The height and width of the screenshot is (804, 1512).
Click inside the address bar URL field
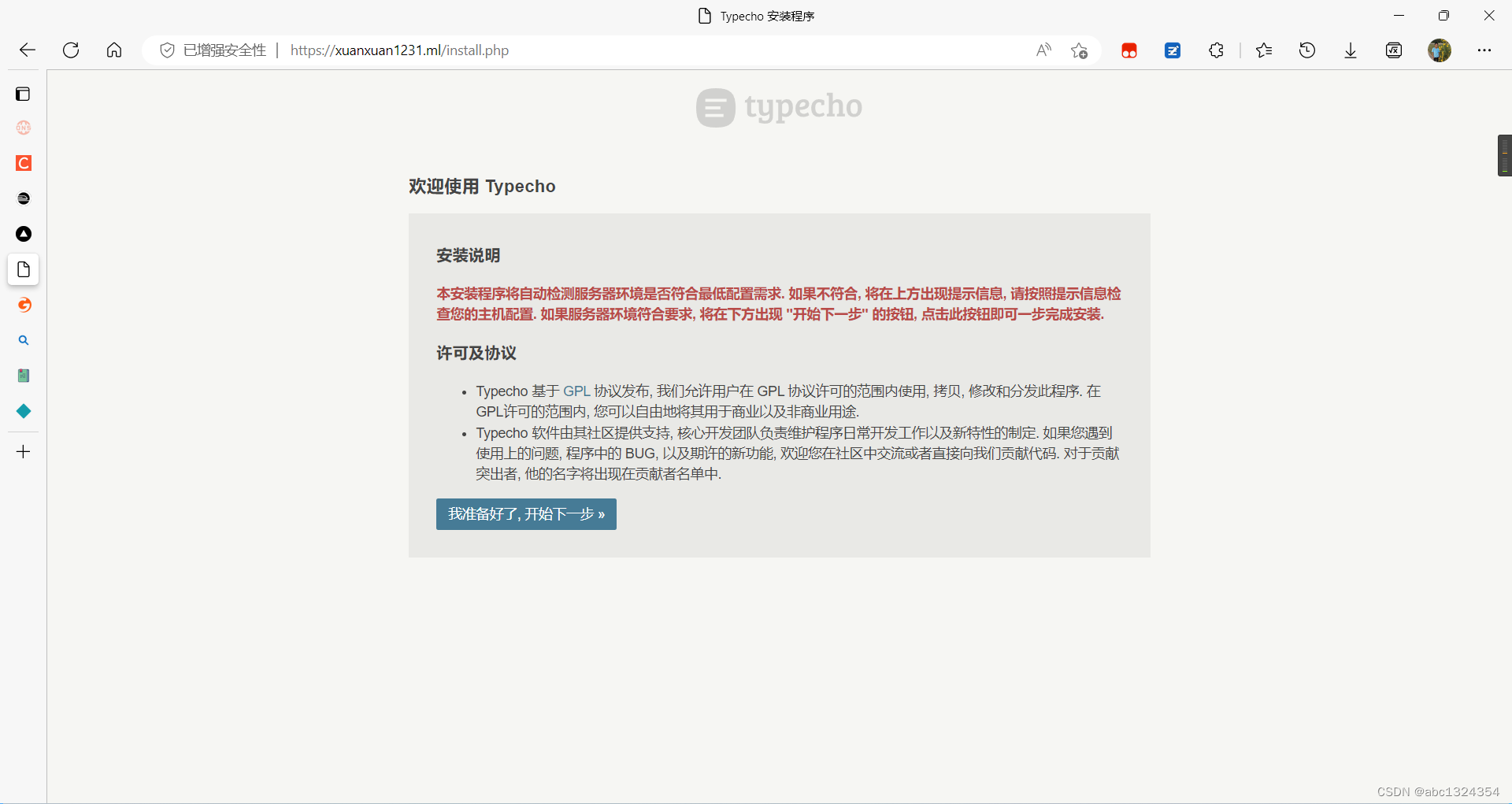(x=399, y=50)
